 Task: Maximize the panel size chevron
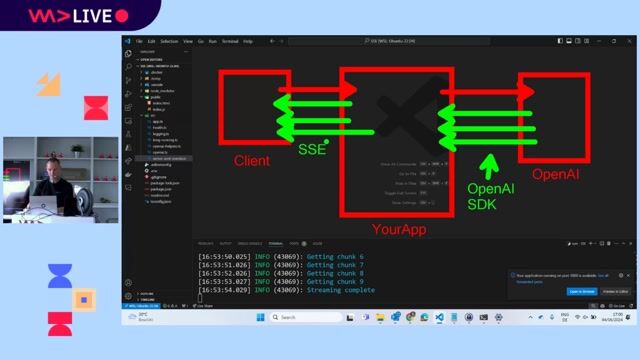624,244
